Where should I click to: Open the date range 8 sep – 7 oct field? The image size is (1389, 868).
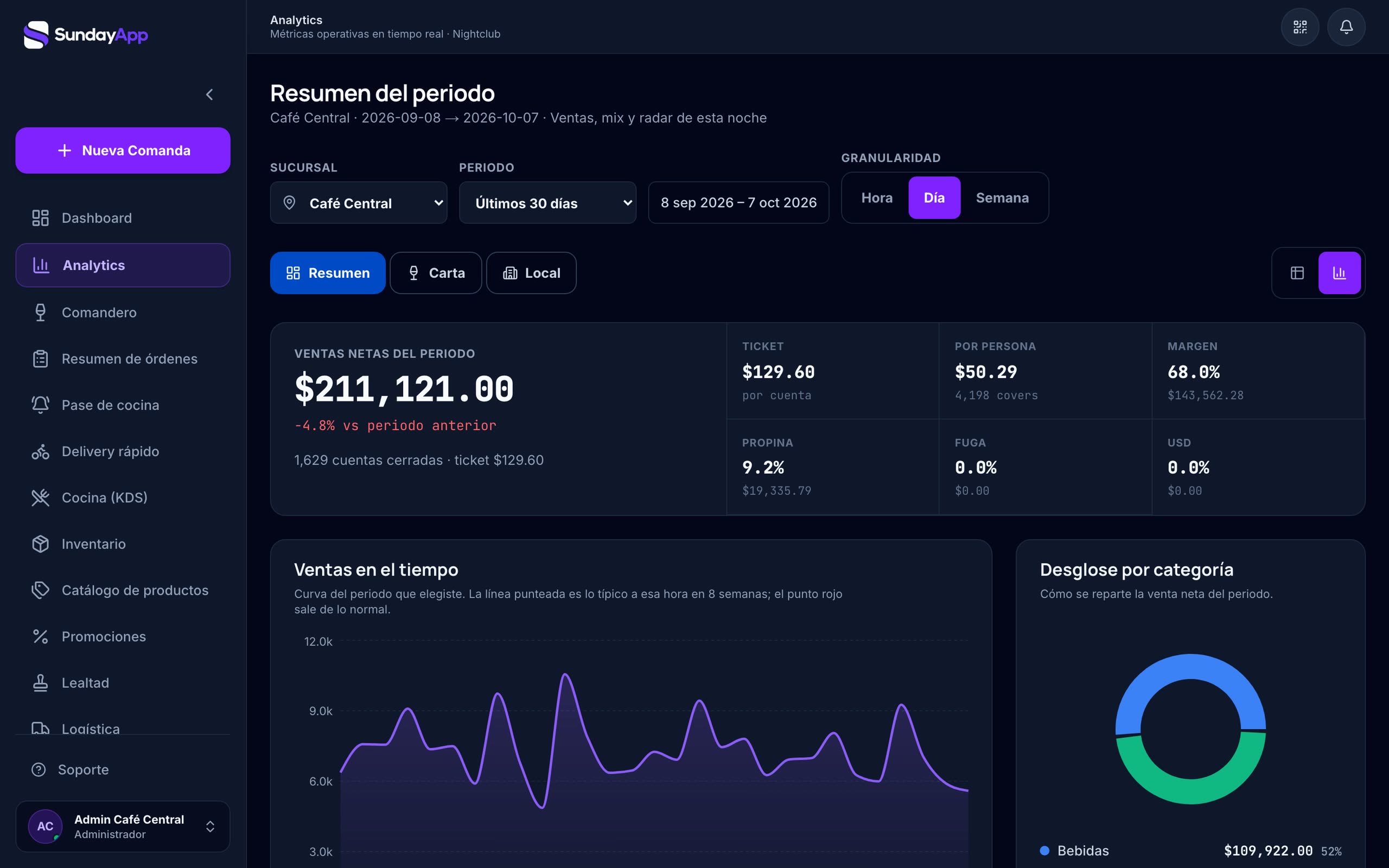(738, 203)
